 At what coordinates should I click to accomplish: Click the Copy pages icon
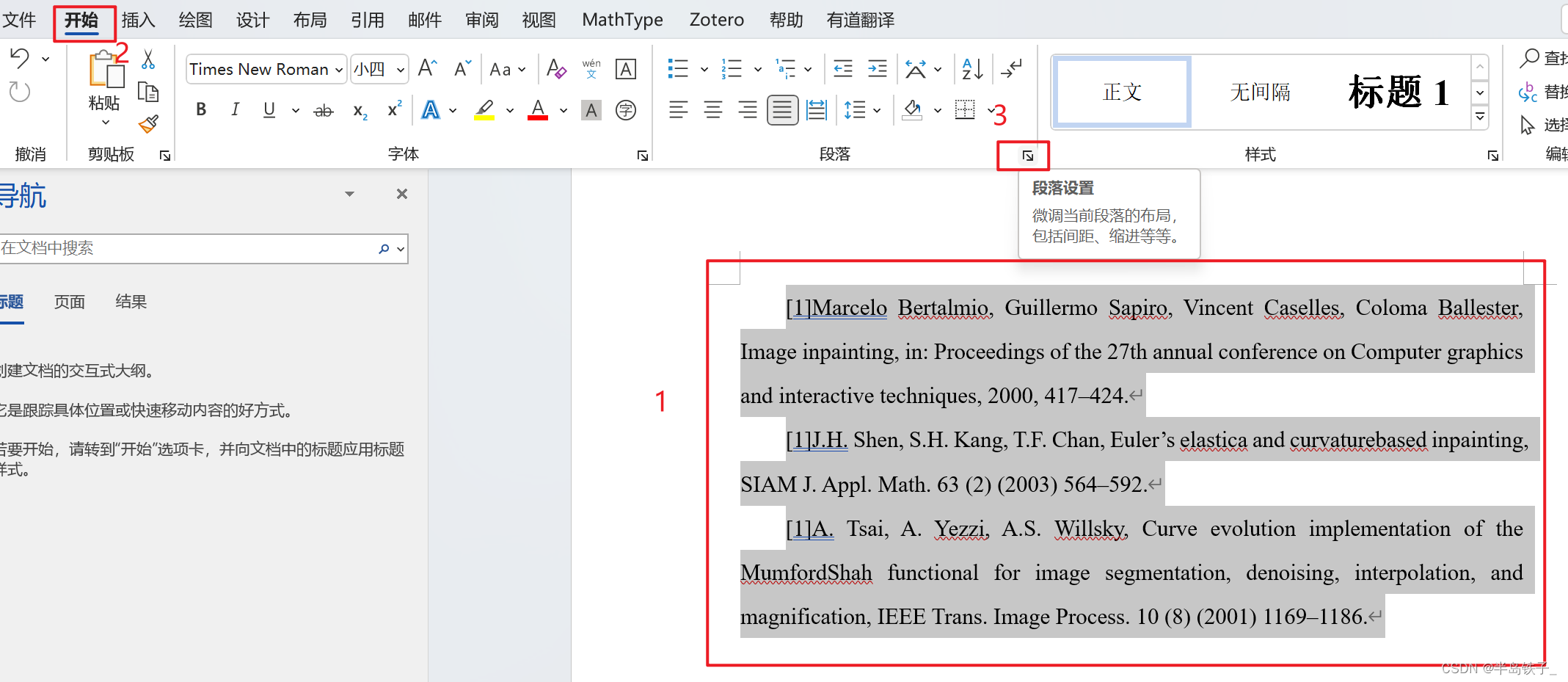(x=148, y=92)
